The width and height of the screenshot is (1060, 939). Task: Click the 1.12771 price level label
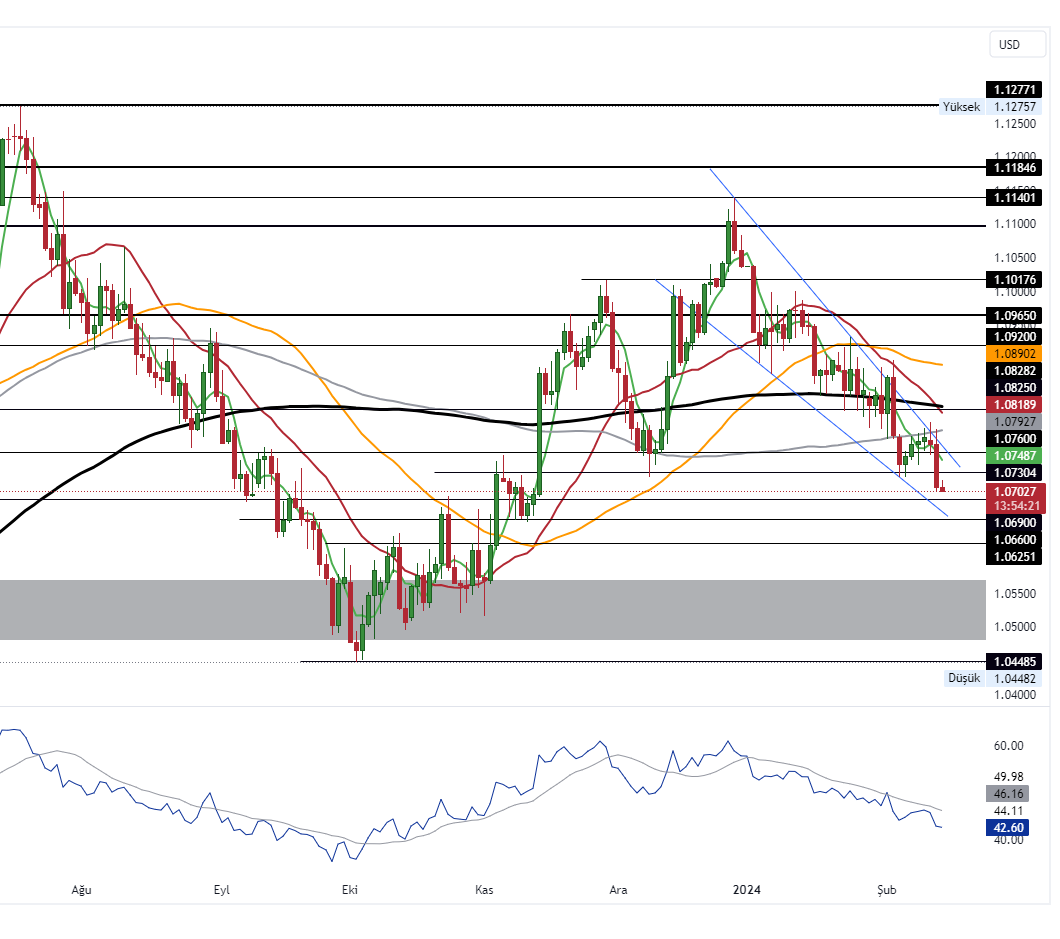(1015, 89)
